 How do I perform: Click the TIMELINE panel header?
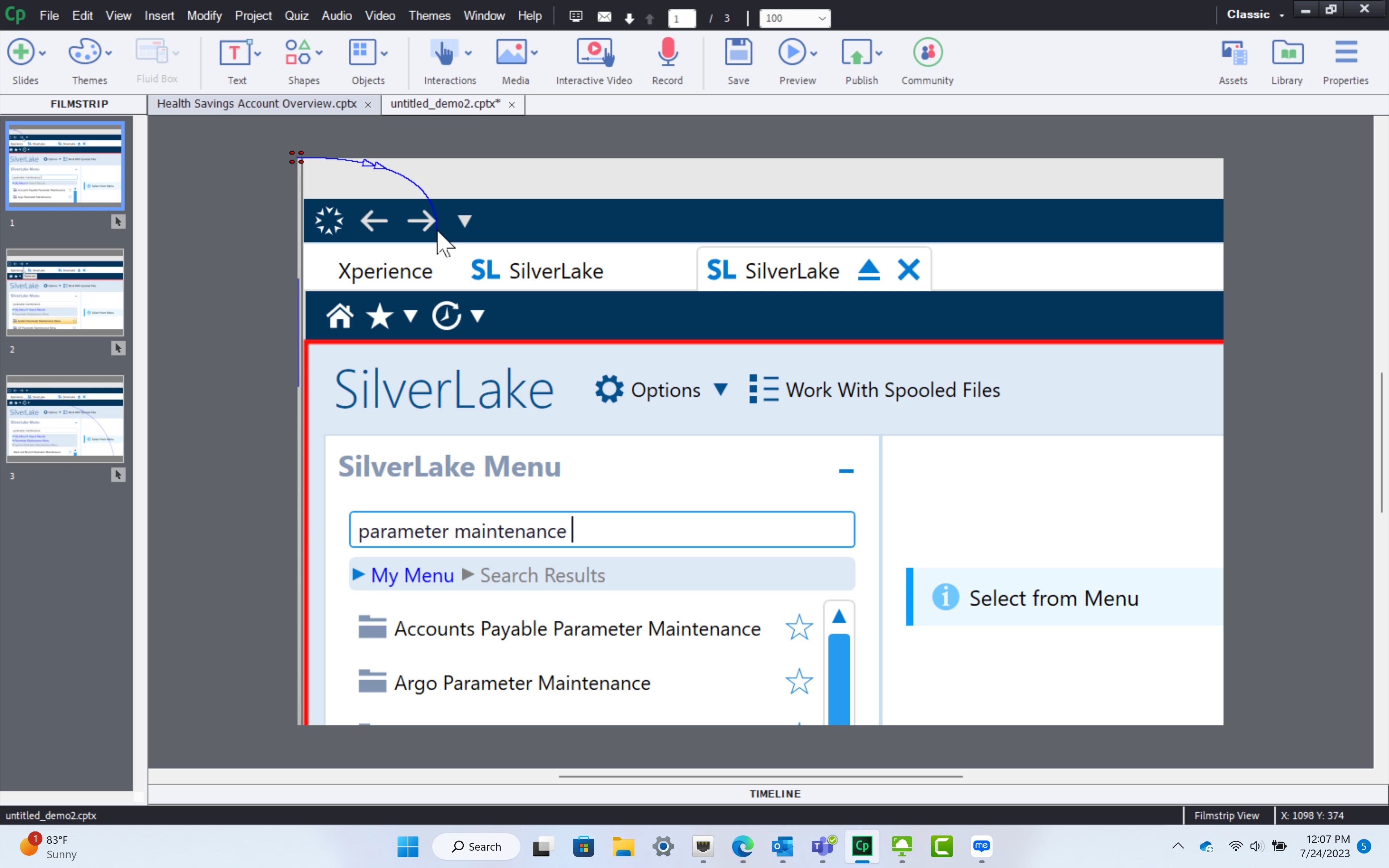click(x=774, y=794)
